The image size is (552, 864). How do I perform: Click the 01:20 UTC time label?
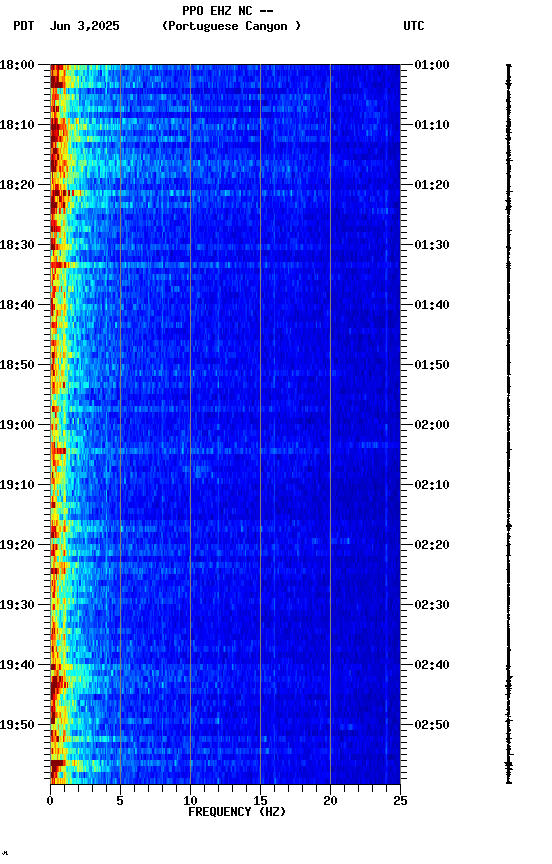[x=432, y=185]
